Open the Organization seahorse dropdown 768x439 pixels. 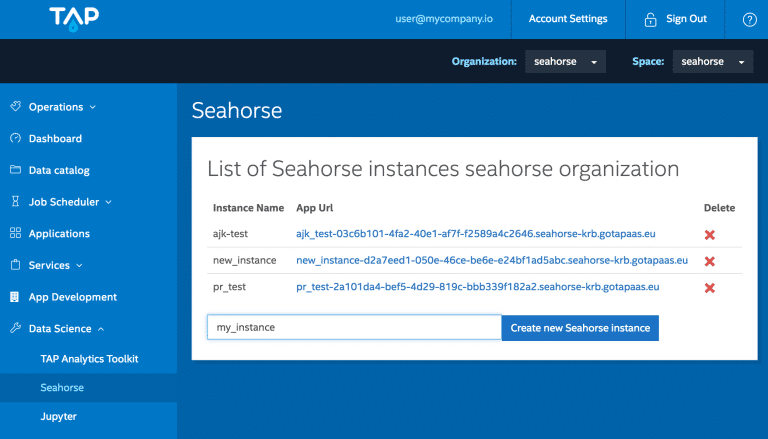point(565,62)
